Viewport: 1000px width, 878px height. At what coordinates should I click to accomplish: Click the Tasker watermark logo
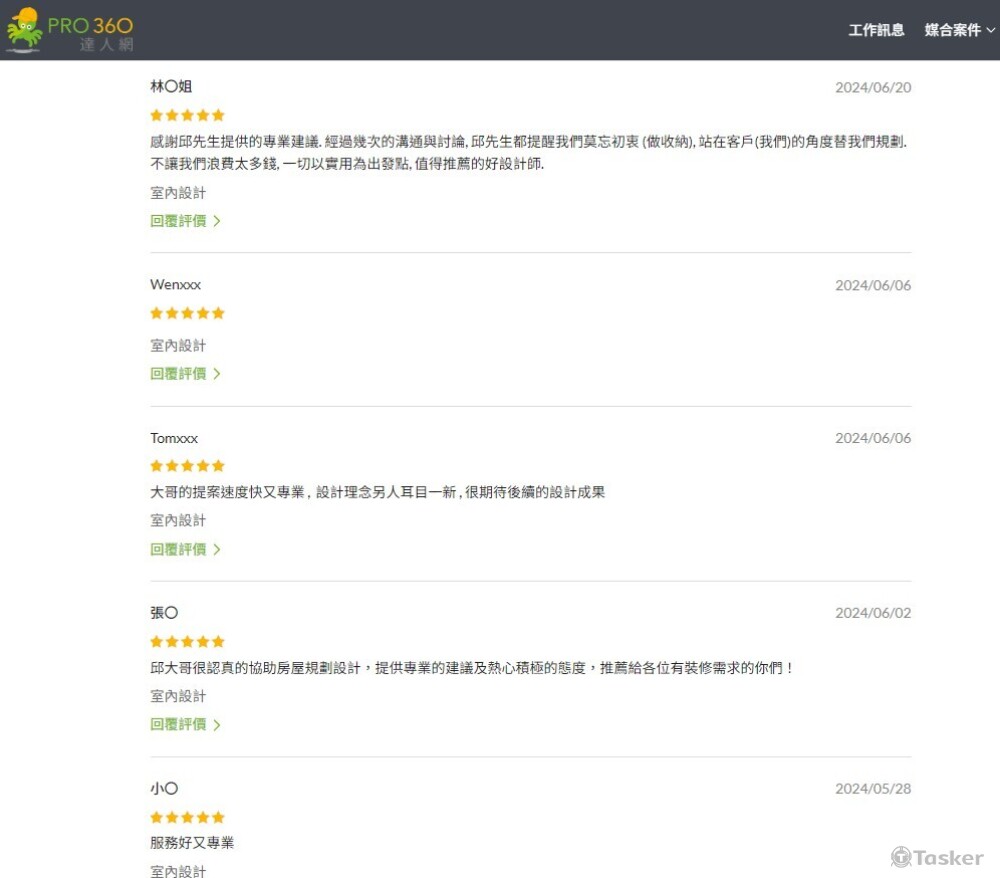936,857
